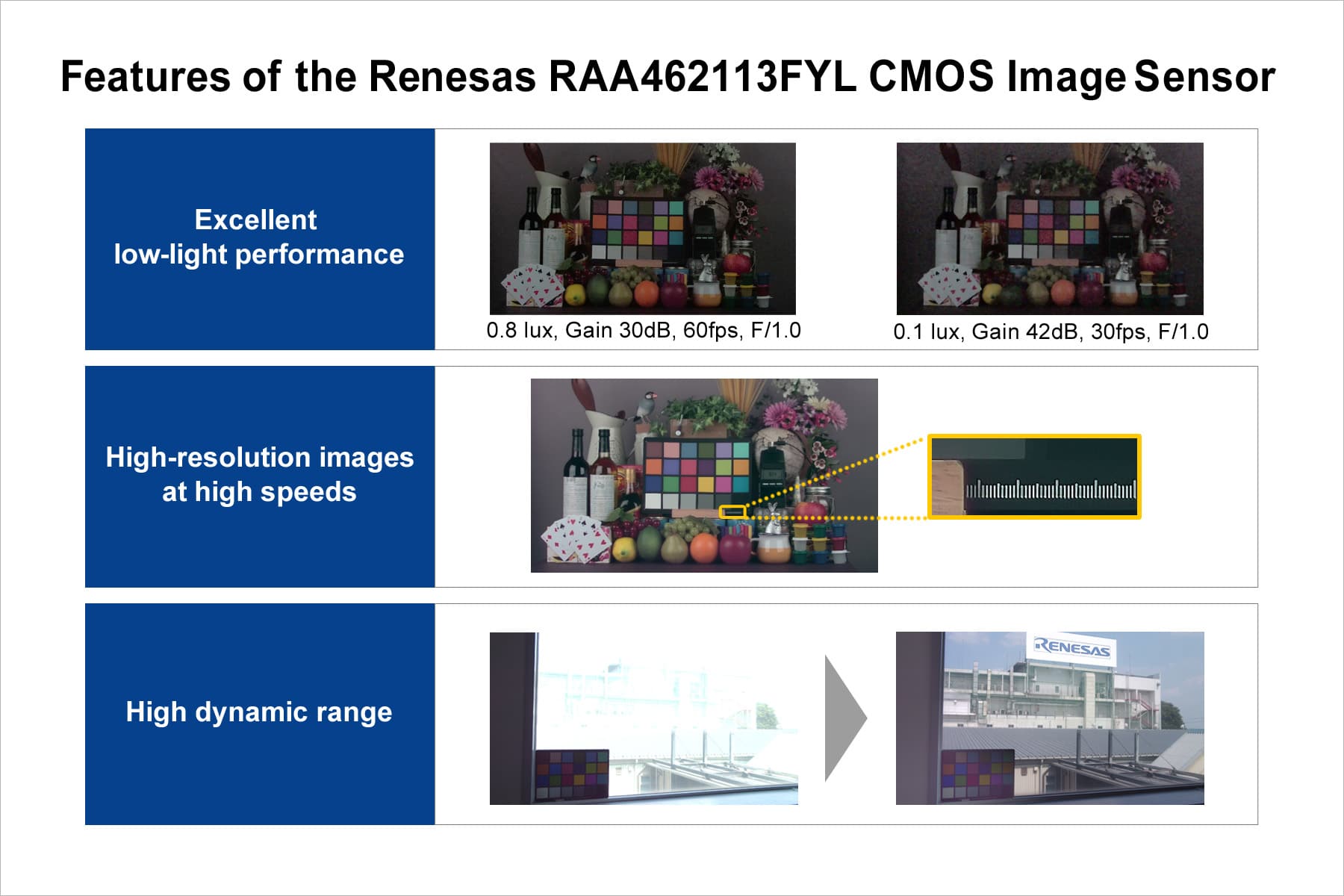Select the 'Excellent low-light performance' blue panel

[x=260, y=239]
